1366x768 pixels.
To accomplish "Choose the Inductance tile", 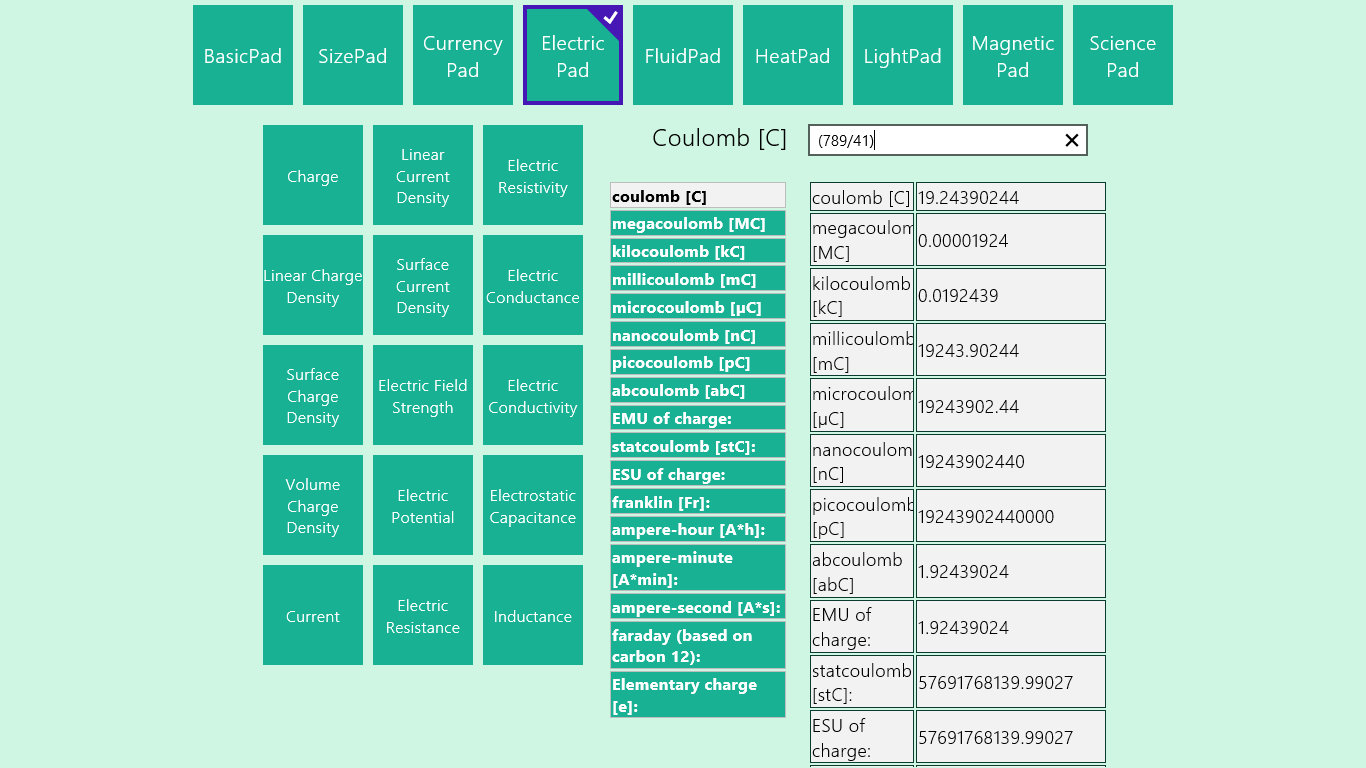I will [533, 616].
